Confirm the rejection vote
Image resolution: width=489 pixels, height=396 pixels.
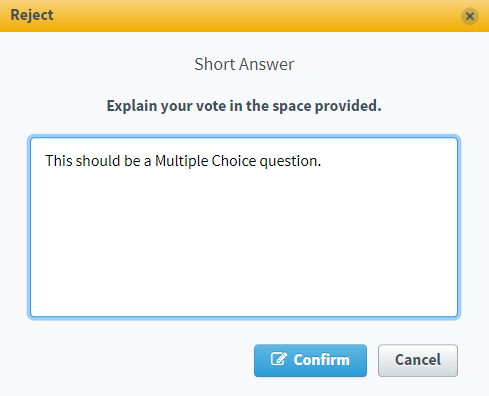(x=310, y=360)
